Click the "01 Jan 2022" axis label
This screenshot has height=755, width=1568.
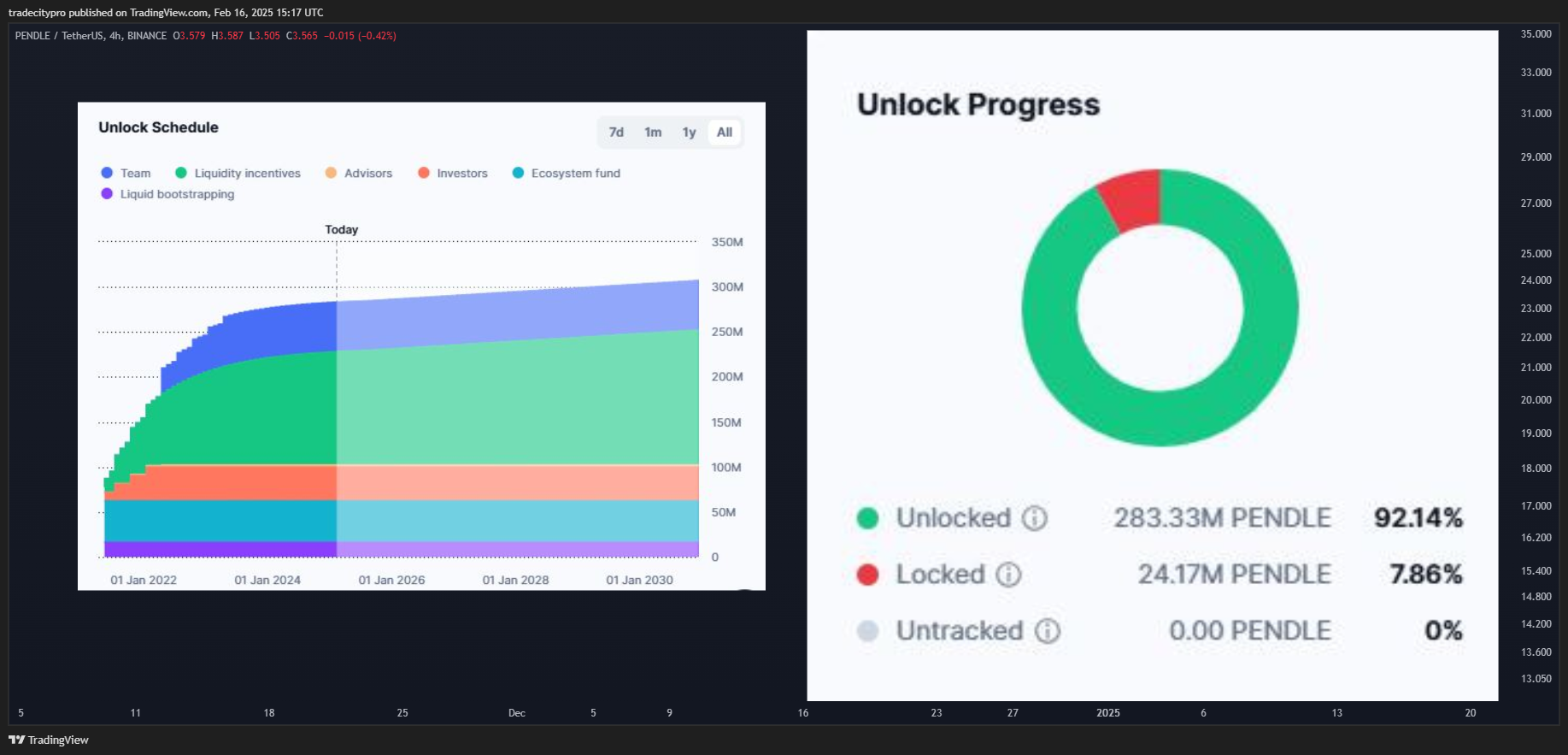pyautogui.click(x=144, y=580)
